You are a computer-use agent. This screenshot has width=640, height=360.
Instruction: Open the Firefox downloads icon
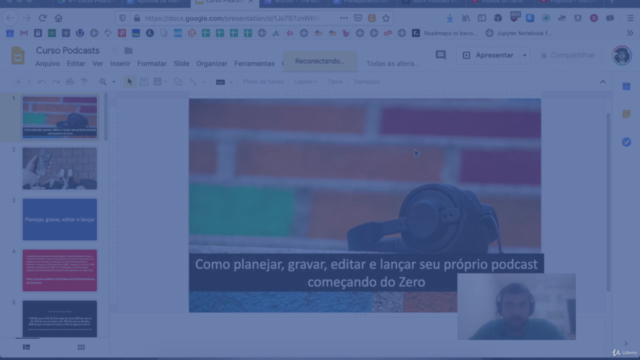450,18
